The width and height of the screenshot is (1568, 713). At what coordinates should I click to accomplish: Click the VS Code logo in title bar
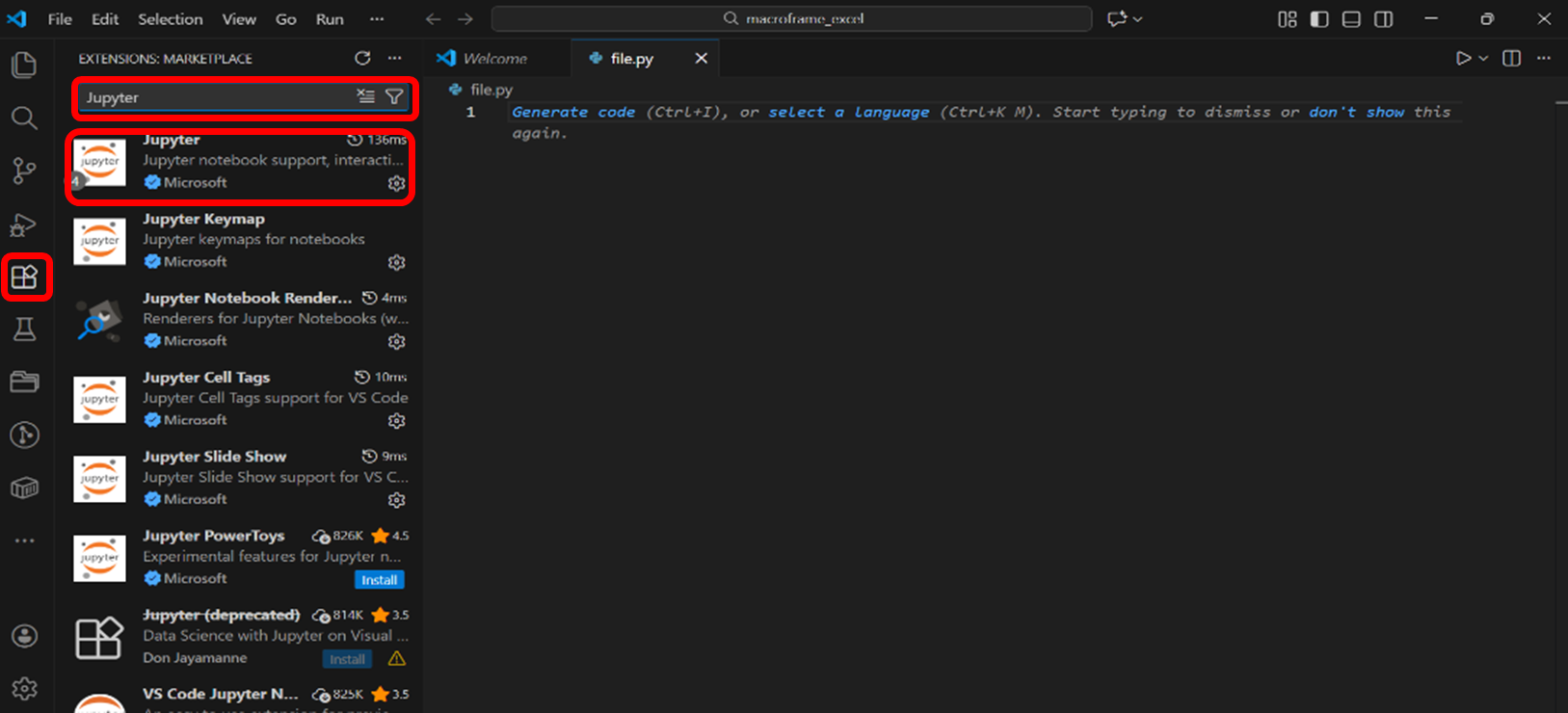16,18
